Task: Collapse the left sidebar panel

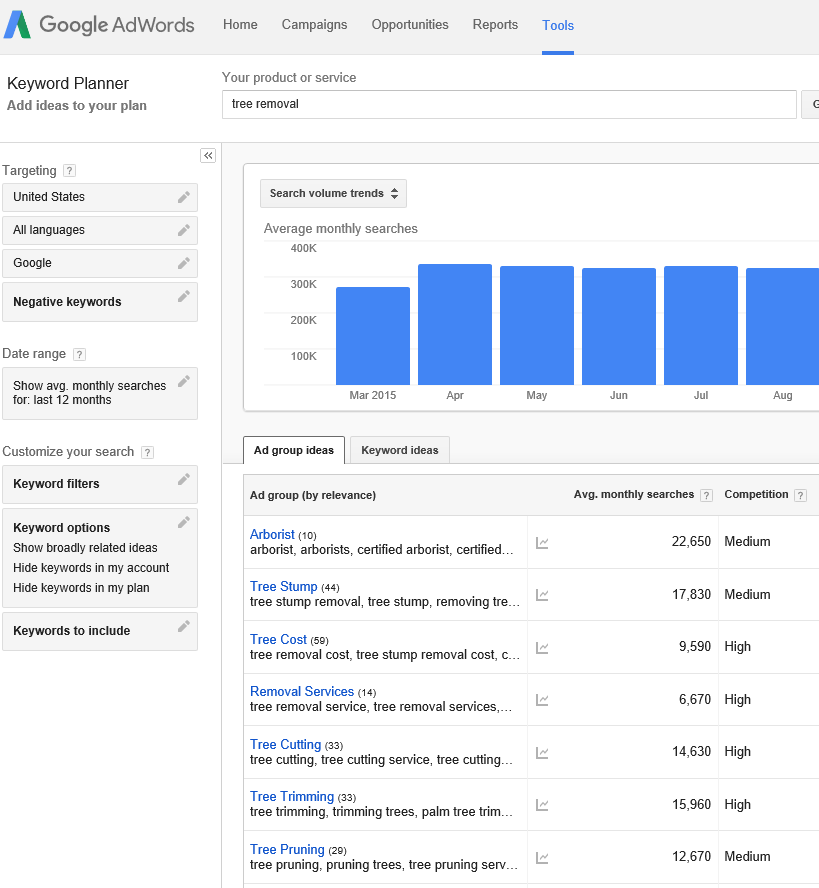Action: pyautogui.click(x=208, y=155)
